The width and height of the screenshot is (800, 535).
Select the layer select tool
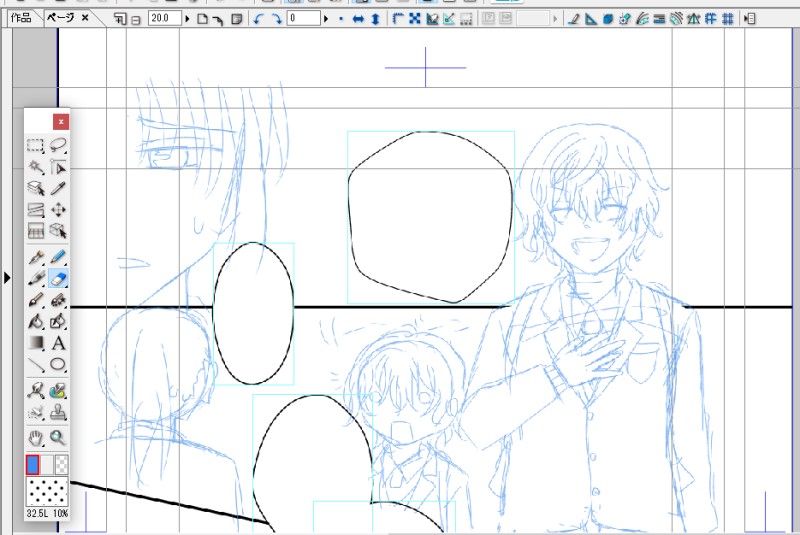point(35,188)
